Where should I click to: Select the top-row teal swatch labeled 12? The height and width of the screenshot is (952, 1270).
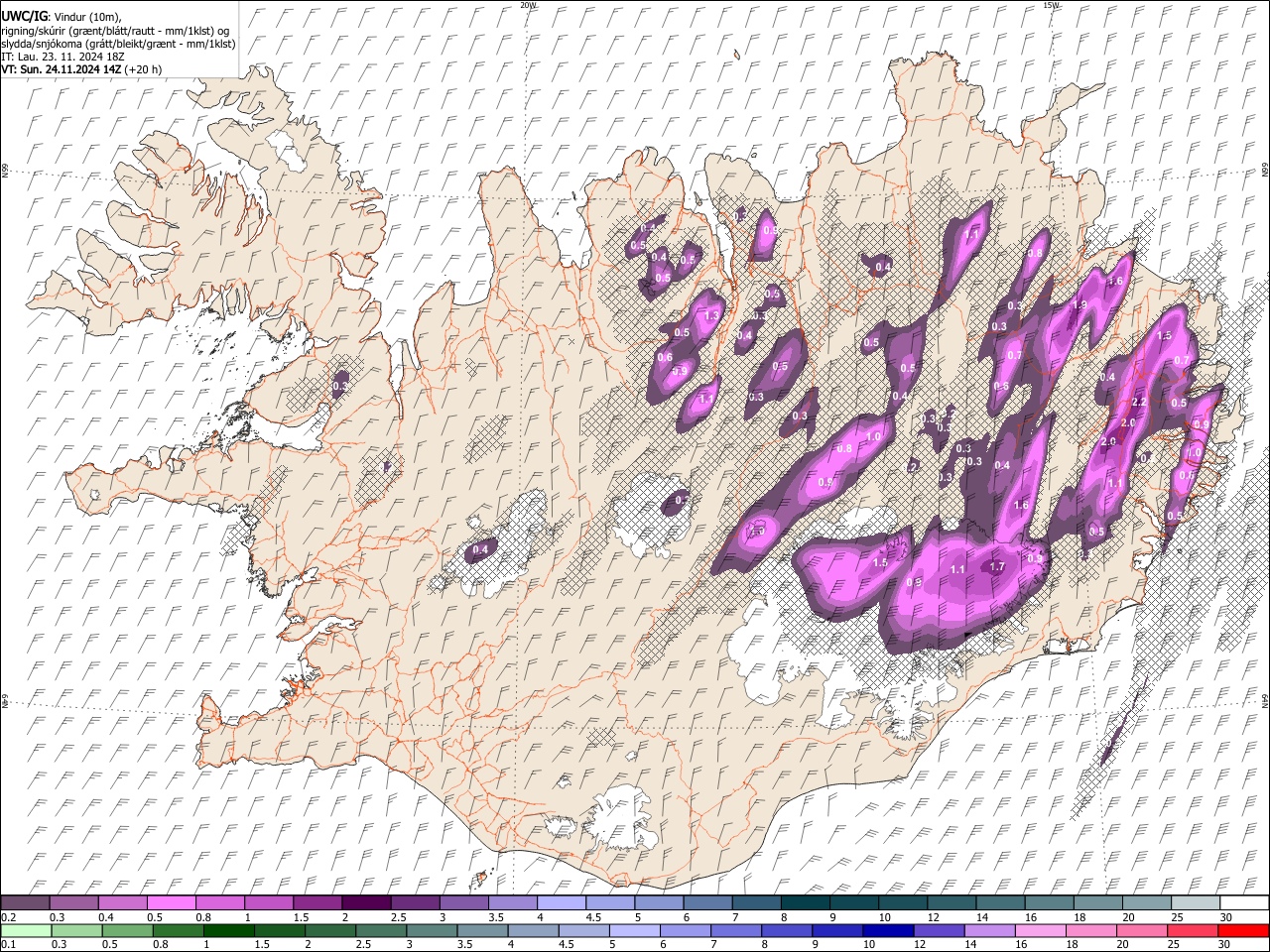pyautogui.click(x=952, y=902)
